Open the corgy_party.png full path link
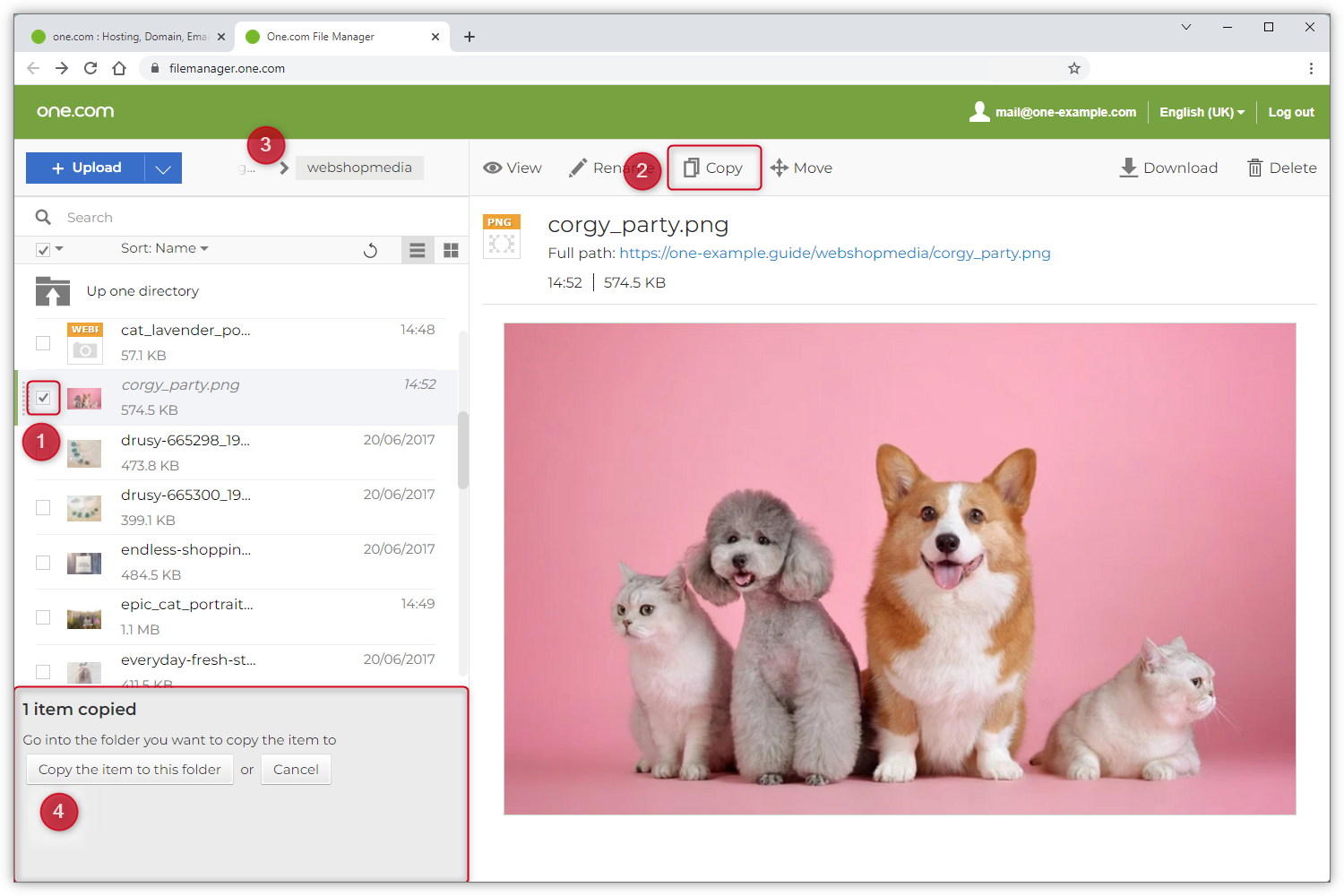 pyautogui.click(x=834, y=253)
